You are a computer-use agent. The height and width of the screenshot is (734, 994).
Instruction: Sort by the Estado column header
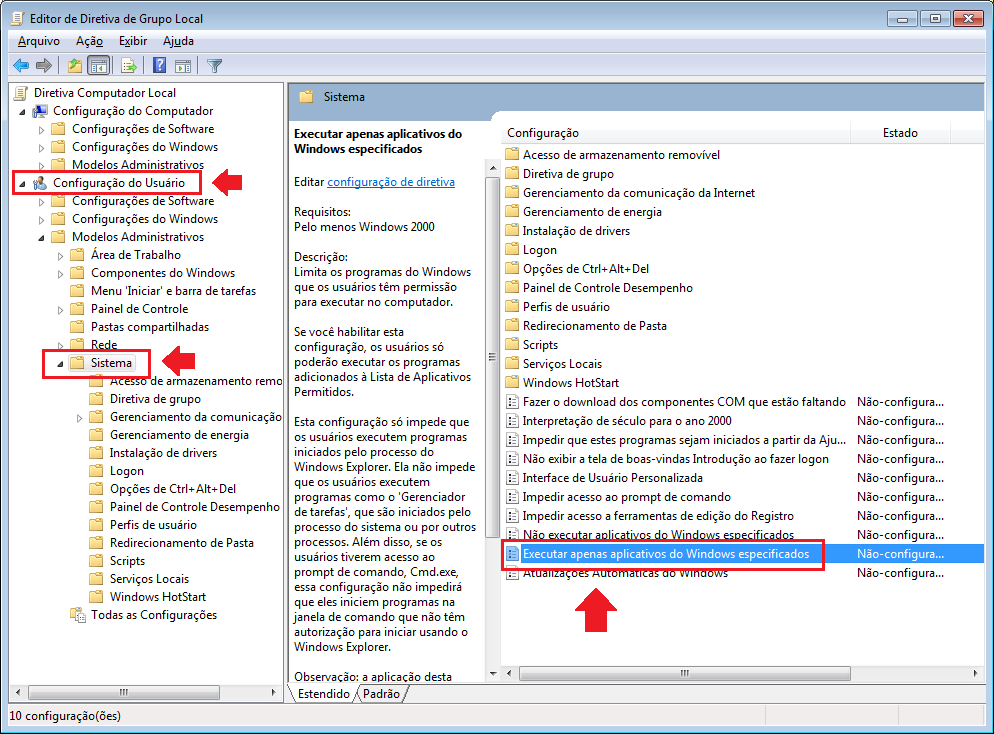click(900, 133)
